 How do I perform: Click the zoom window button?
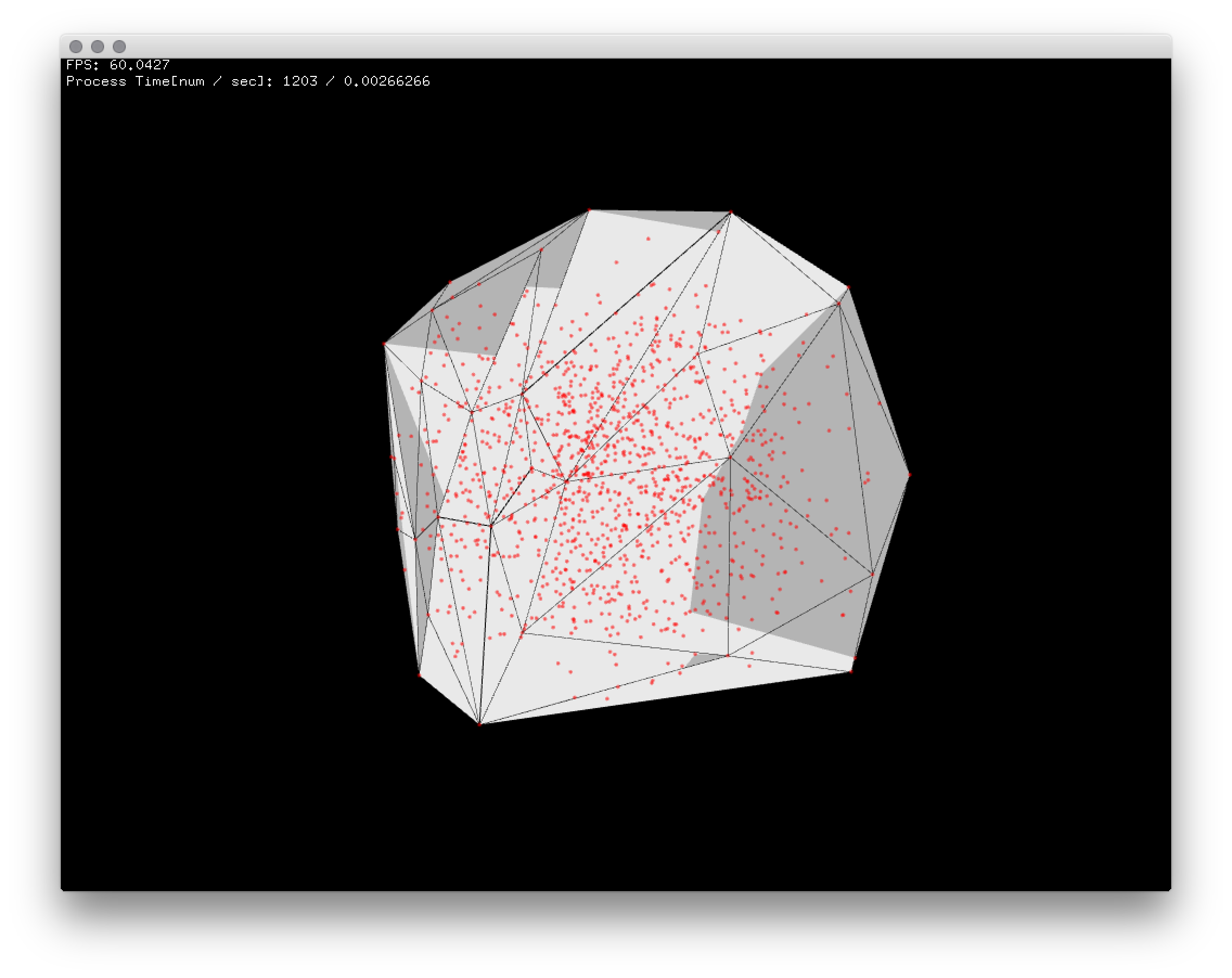(x=119, y=46)
